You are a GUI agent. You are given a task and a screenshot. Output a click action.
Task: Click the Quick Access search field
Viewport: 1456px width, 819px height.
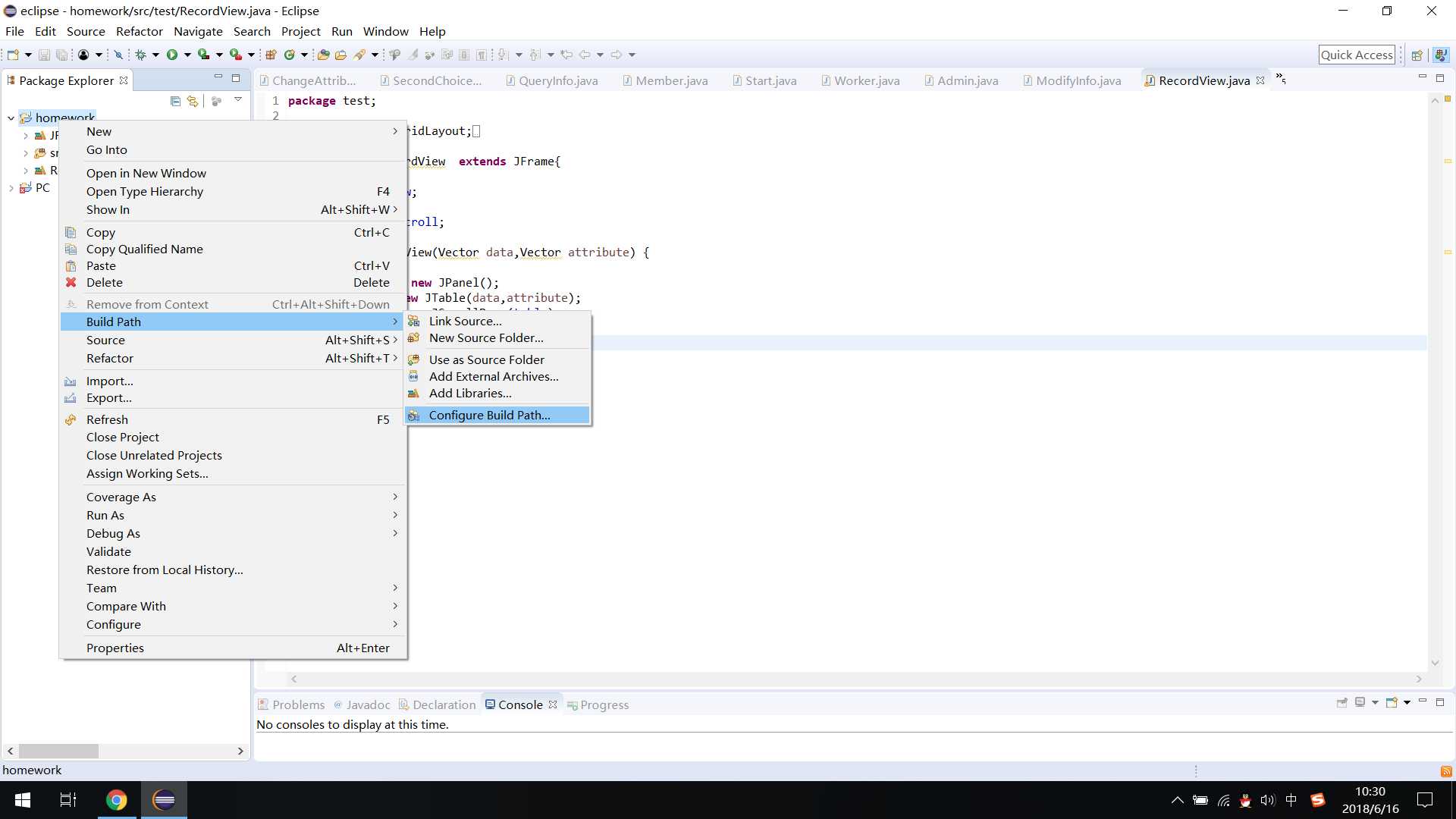tap(1357, 55)
